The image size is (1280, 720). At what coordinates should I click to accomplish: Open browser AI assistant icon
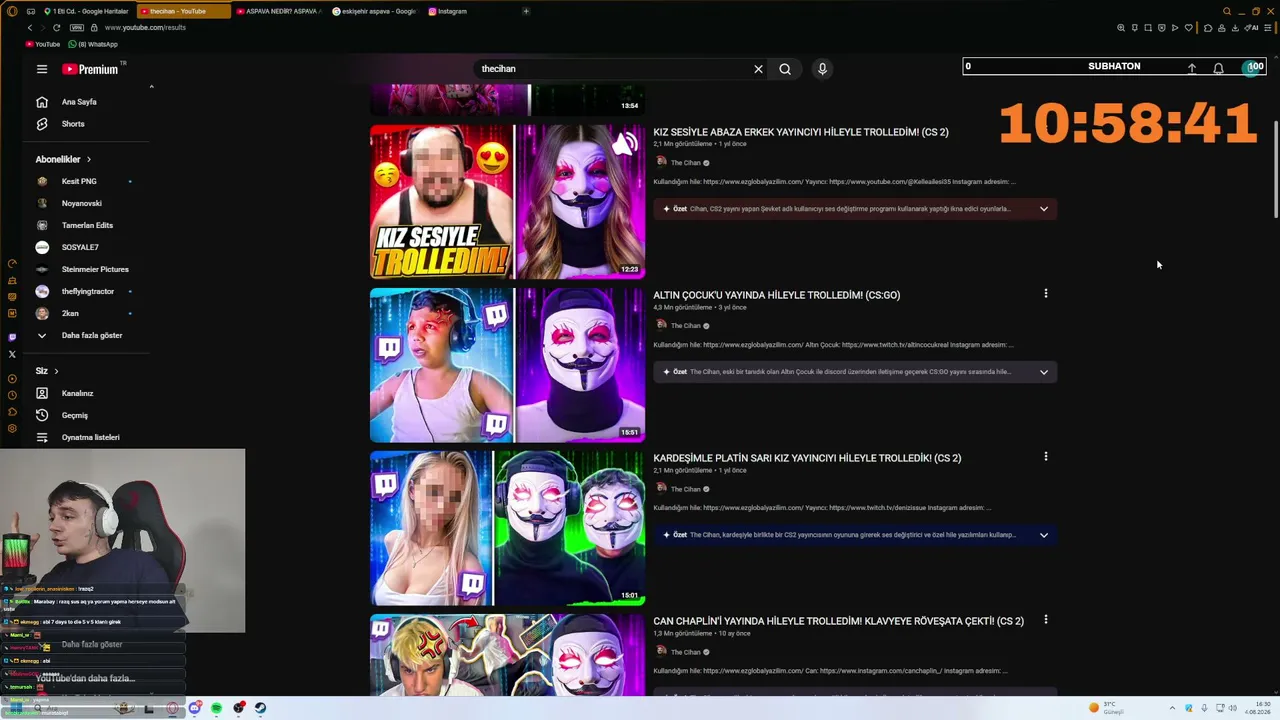1252,28
